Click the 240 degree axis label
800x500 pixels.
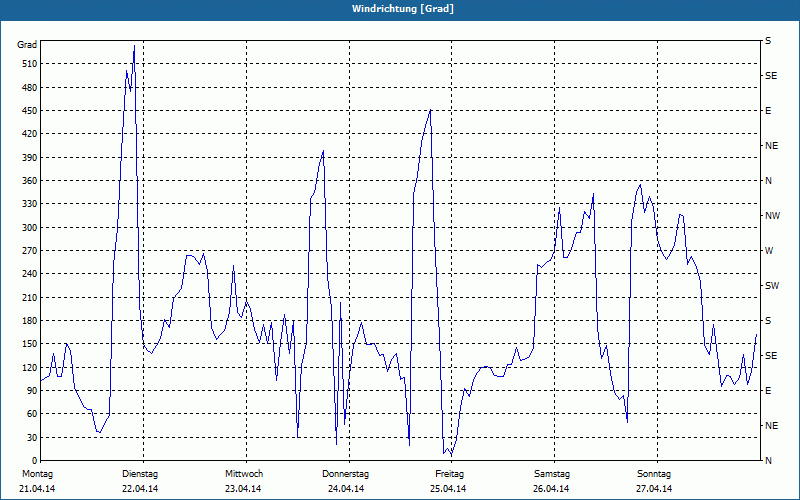30,274
